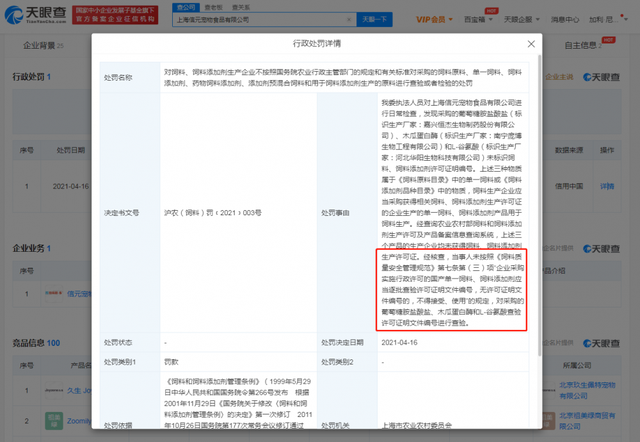Screen dimensions: 640x442
Task: Click the 信元宠 product logo thumbnail
Action: [54, 293]
